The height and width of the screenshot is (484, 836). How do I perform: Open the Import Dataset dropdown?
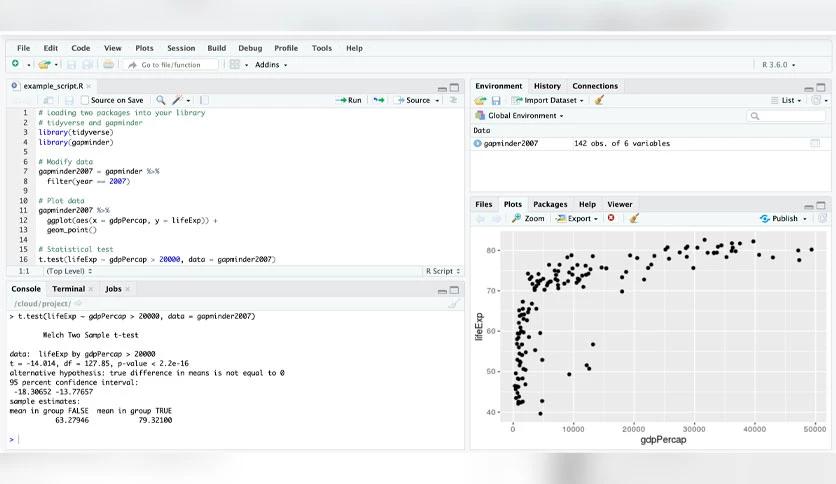548,100
